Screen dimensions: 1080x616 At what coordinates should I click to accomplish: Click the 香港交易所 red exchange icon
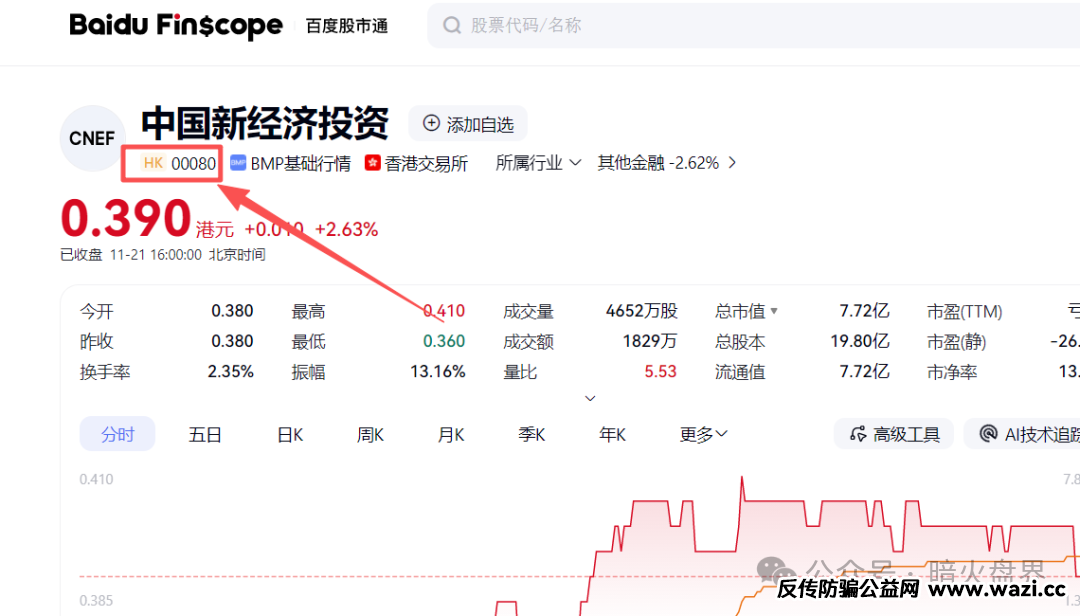coord(371,162)
